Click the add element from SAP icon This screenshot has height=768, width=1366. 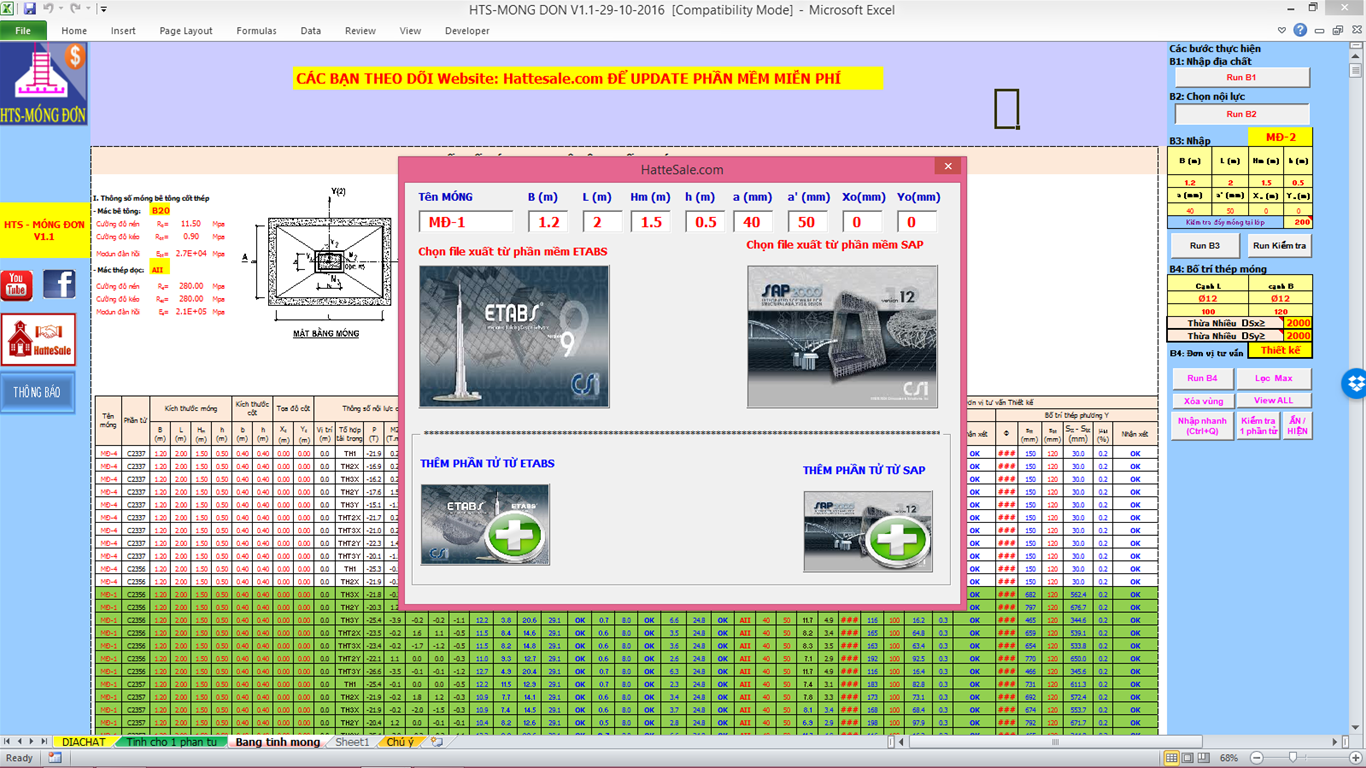[868, 532]
